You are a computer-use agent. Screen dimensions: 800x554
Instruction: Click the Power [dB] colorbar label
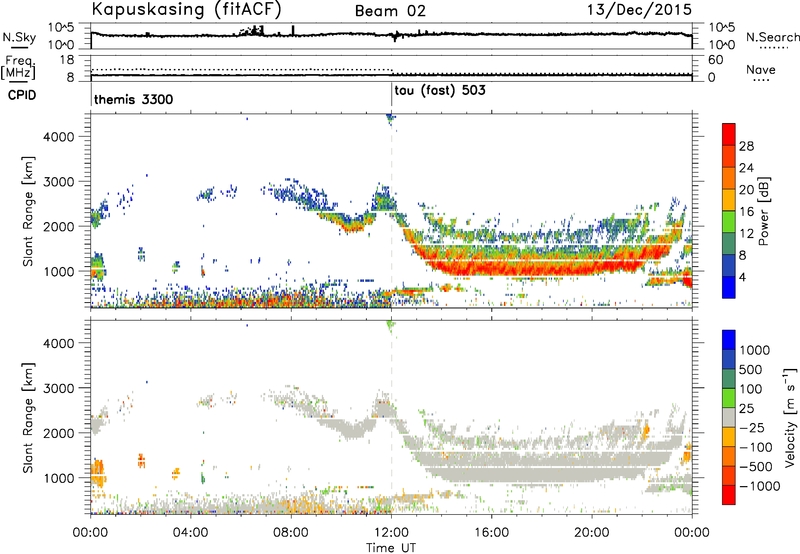click(x=763, y=211)
